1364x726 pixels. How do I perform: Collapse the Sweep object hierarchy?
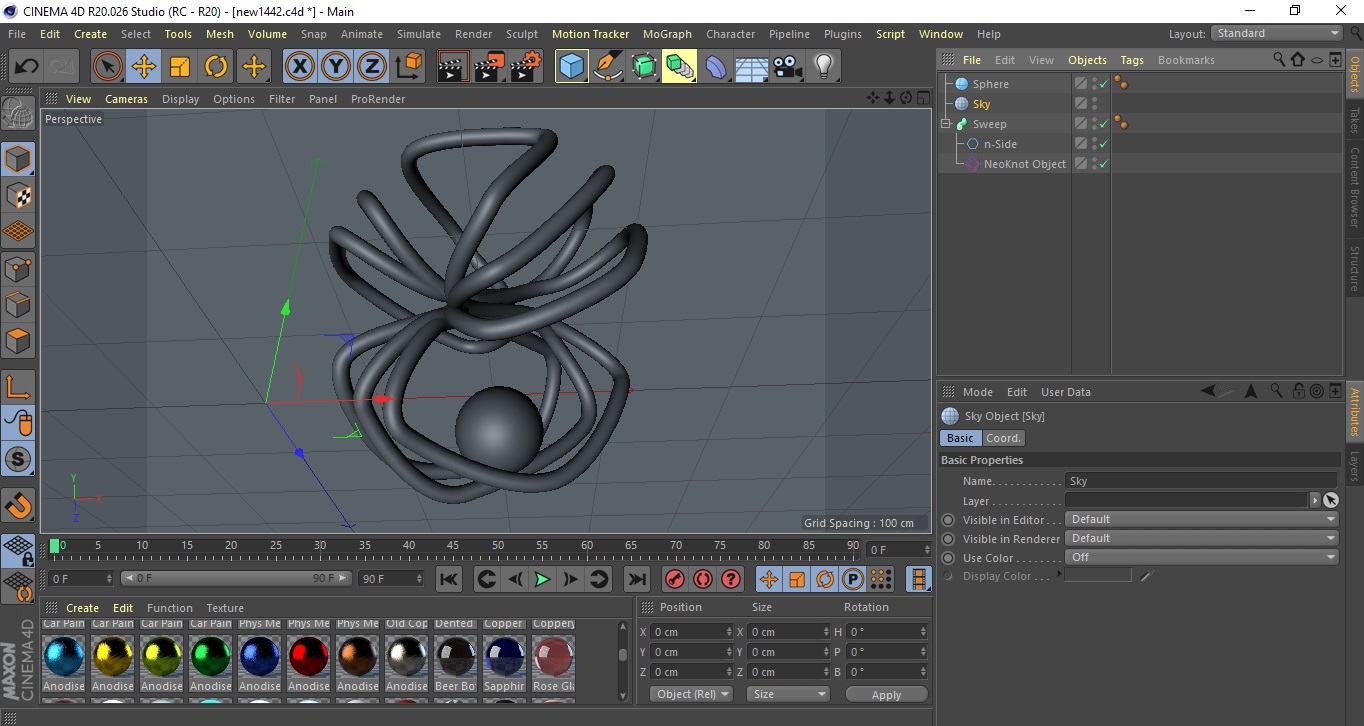coord(945,124)
